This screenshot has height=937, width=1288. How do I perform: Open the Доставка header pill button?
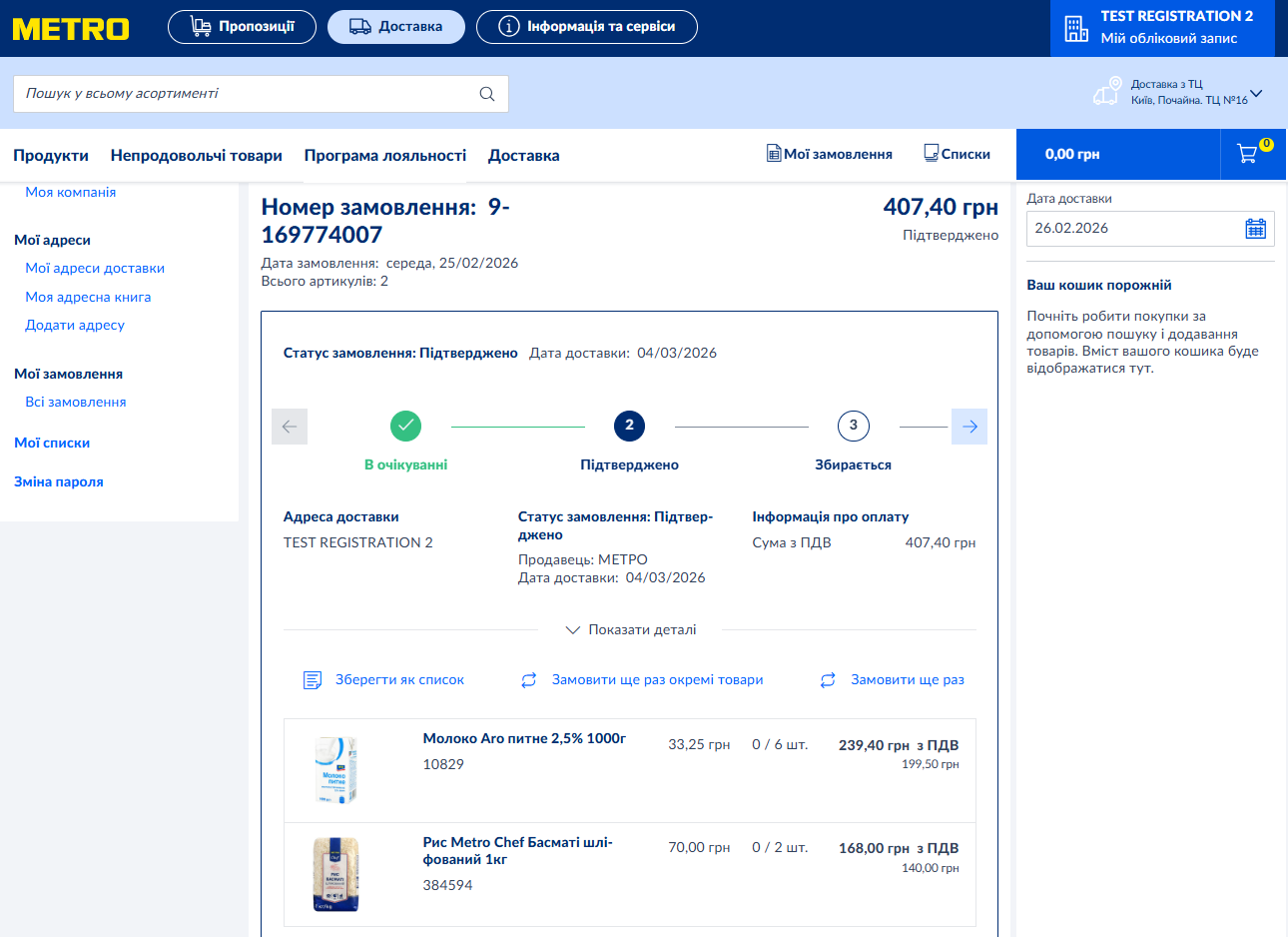tap(396, 27)
